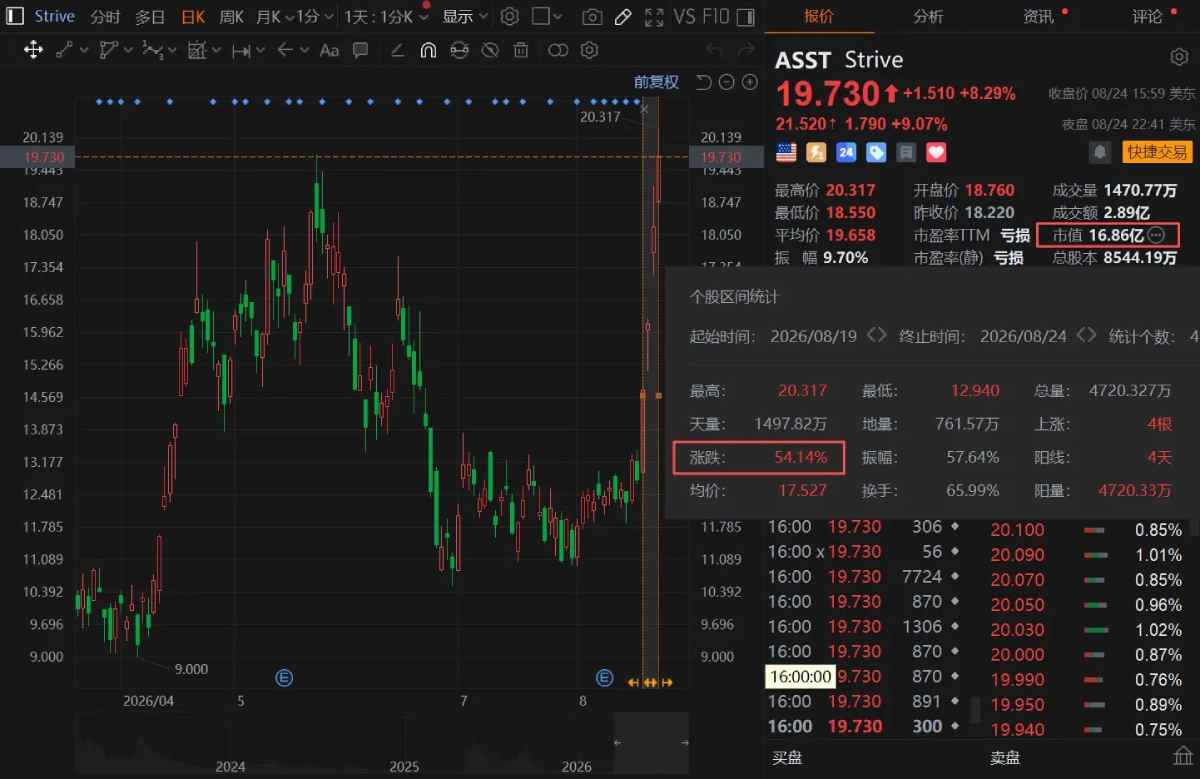
Task: Click the redo arrow
Action: tap(745, 50)
